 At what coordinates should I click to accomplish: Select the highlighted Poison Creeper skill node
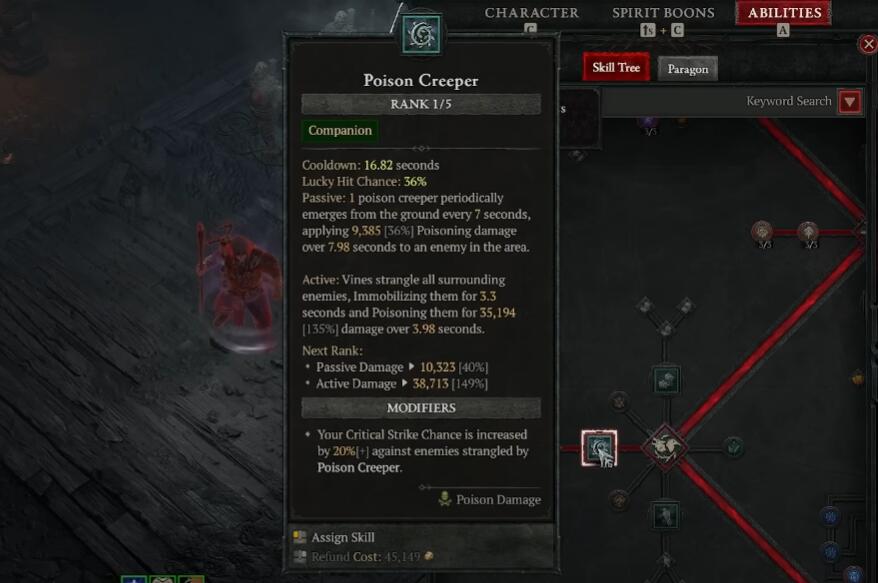click(x=599, y=448)
